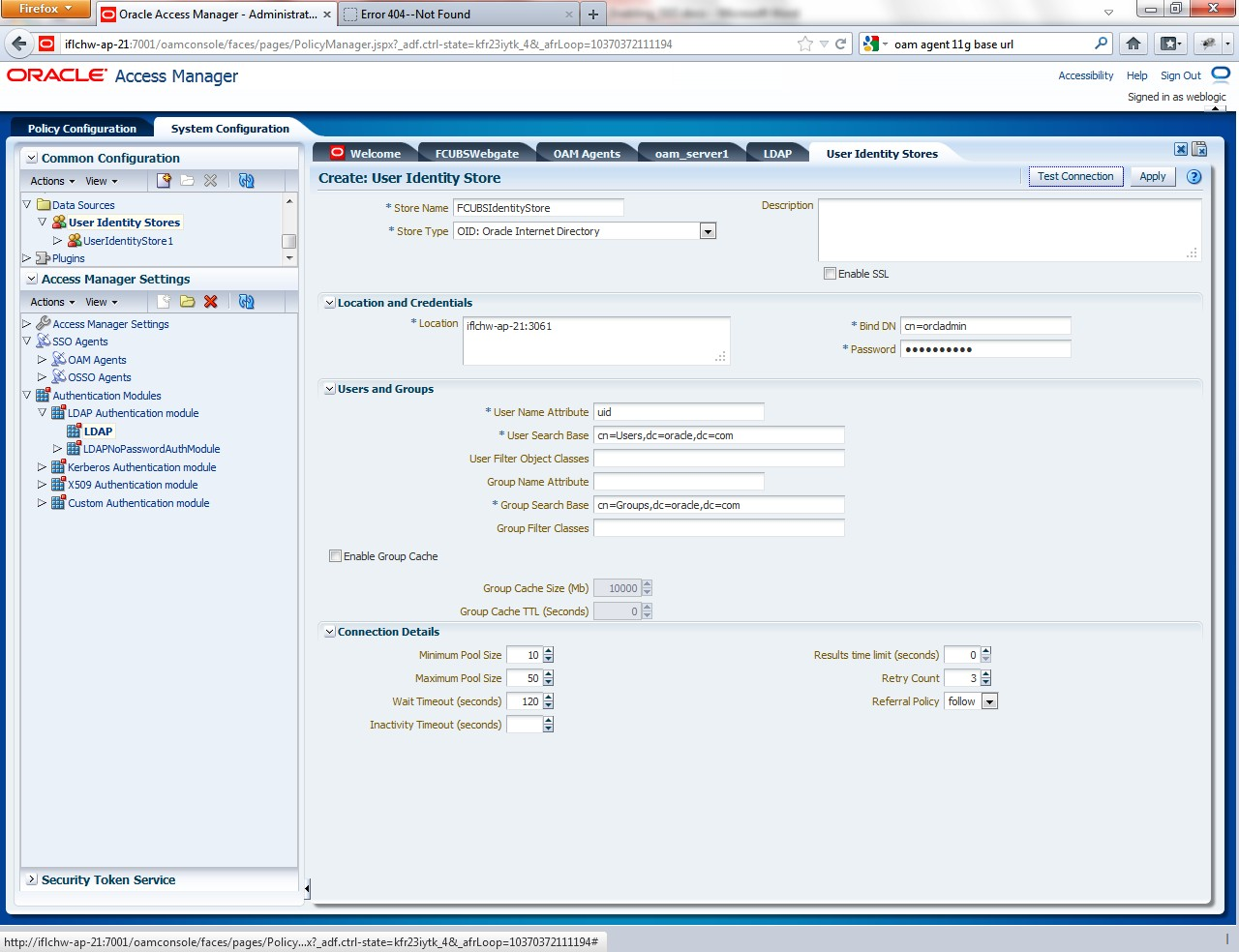Image resolution: width=1239 pixels, height=952 pixels.
Task: Open View menu in Access Manager Settings toolbar
Action: pyautogui.click(x=101, y=302)
